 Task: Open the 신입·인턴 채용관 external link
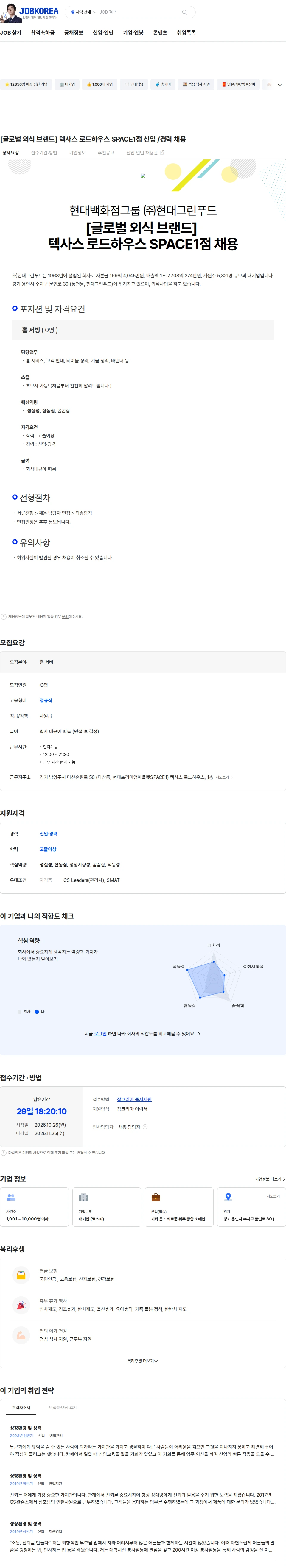(x=145, y=153)
